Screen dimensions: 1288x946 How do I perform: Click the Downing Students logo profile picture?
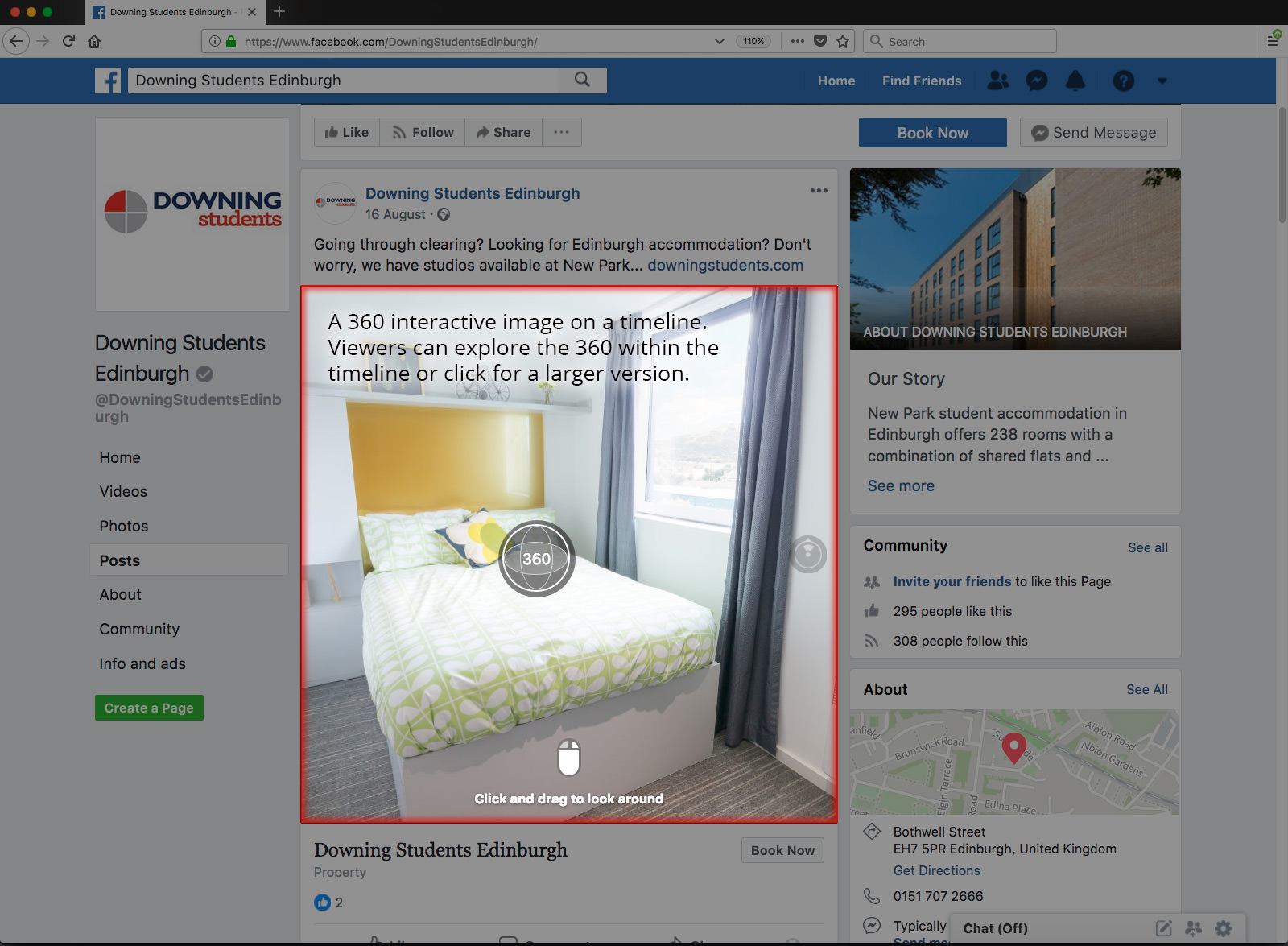[192, 214]
